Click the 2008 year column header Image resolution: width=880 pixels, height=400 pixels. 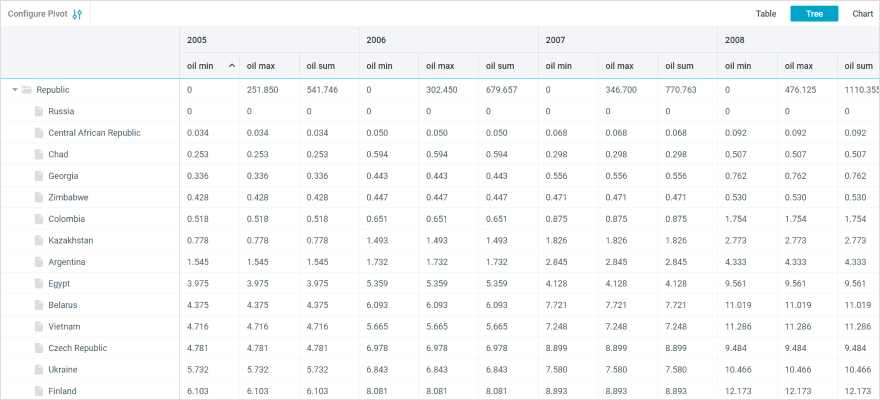(x=735, y=40)
